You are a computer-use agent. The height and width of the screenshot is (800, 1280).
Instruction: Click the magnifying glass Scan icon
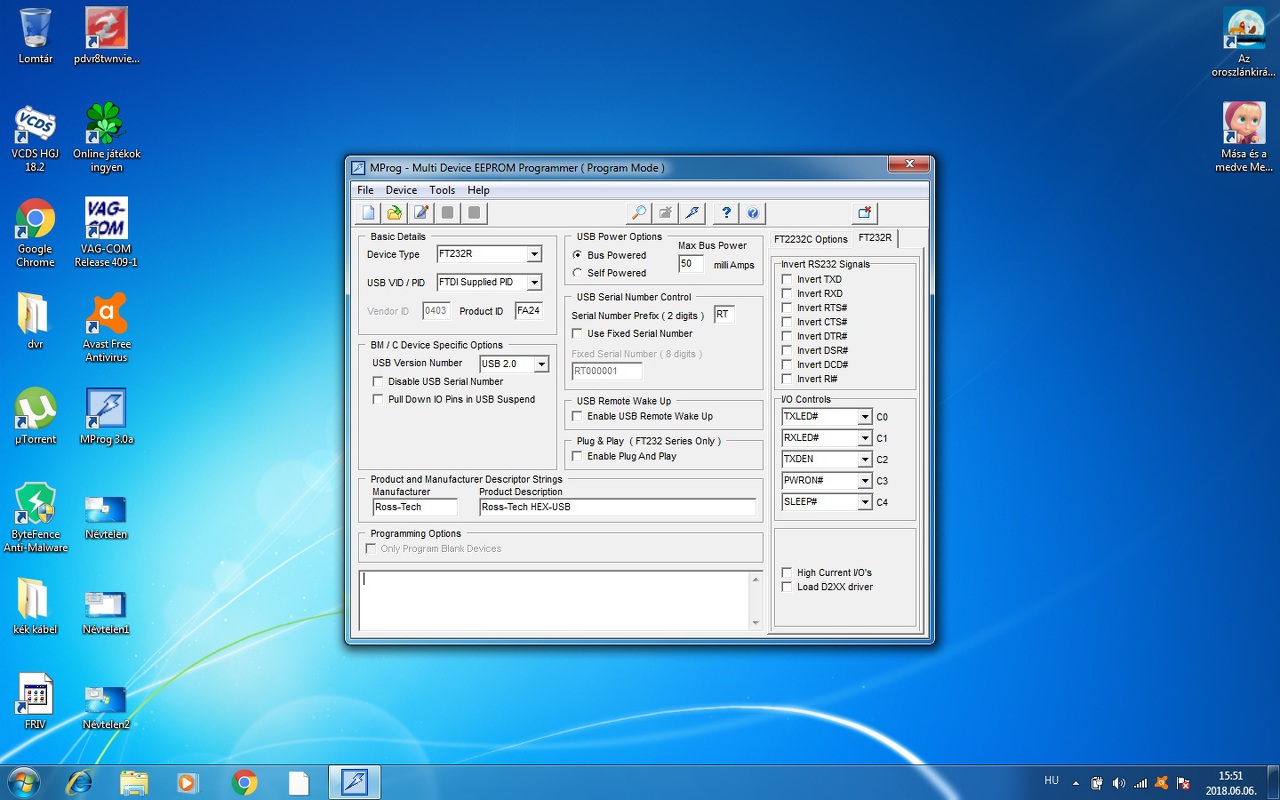[638, 213]
